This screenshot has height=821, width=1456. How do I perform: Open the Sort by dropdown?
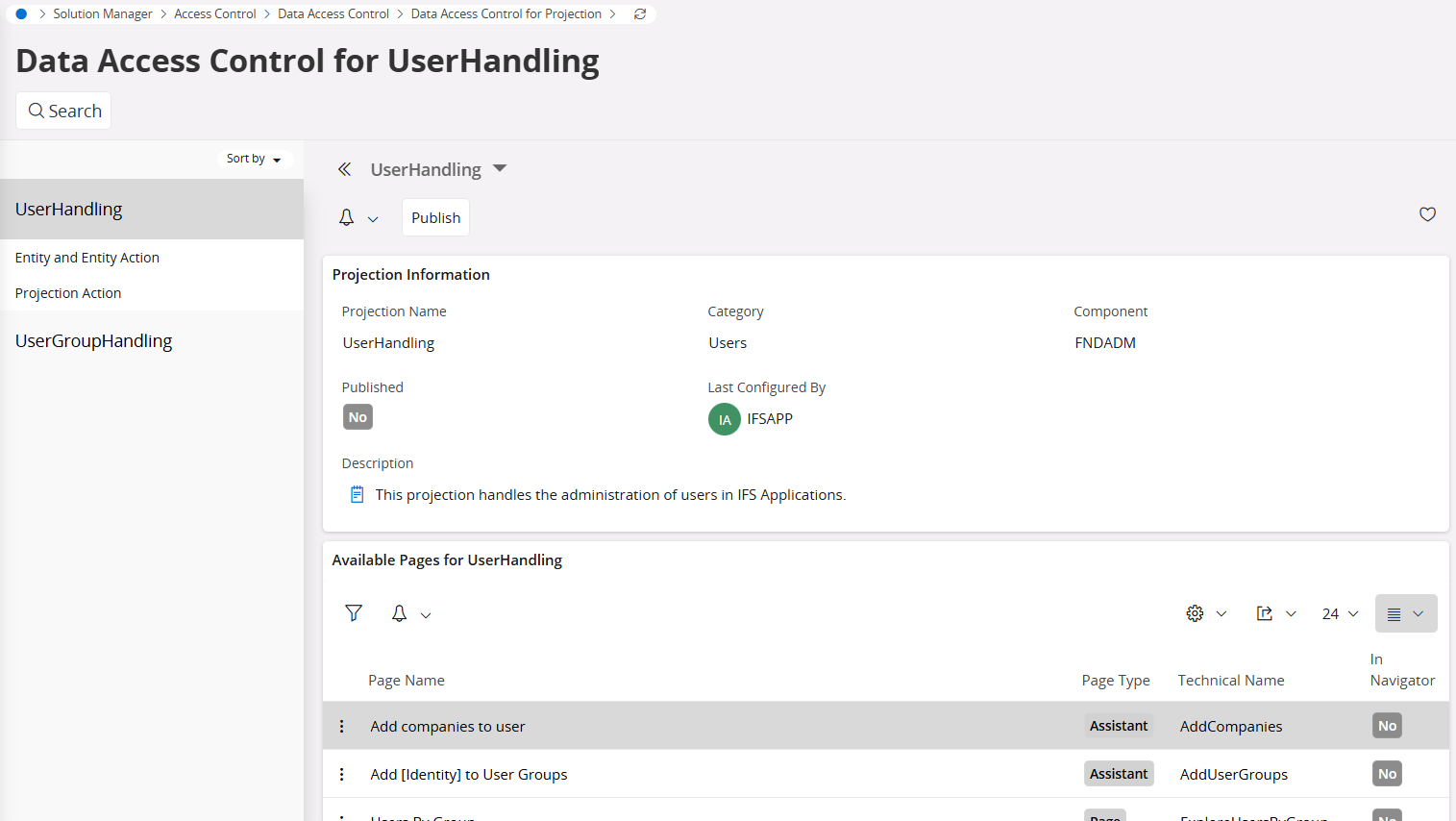coord(255,159)
